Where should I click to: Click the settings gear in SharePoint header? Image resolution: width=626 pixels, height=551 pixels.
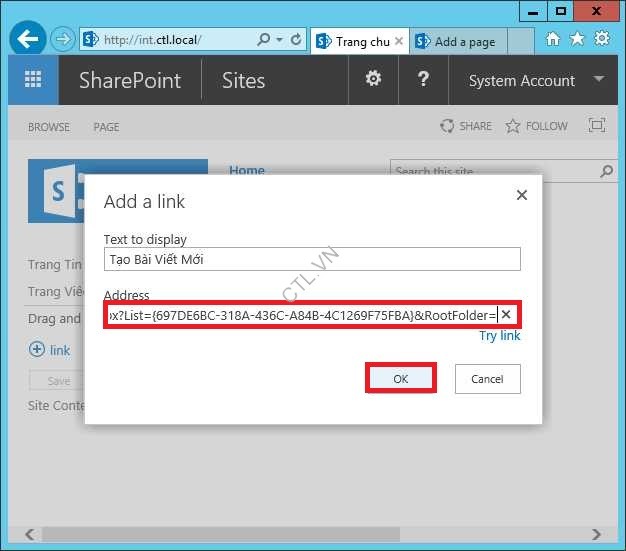373,80
